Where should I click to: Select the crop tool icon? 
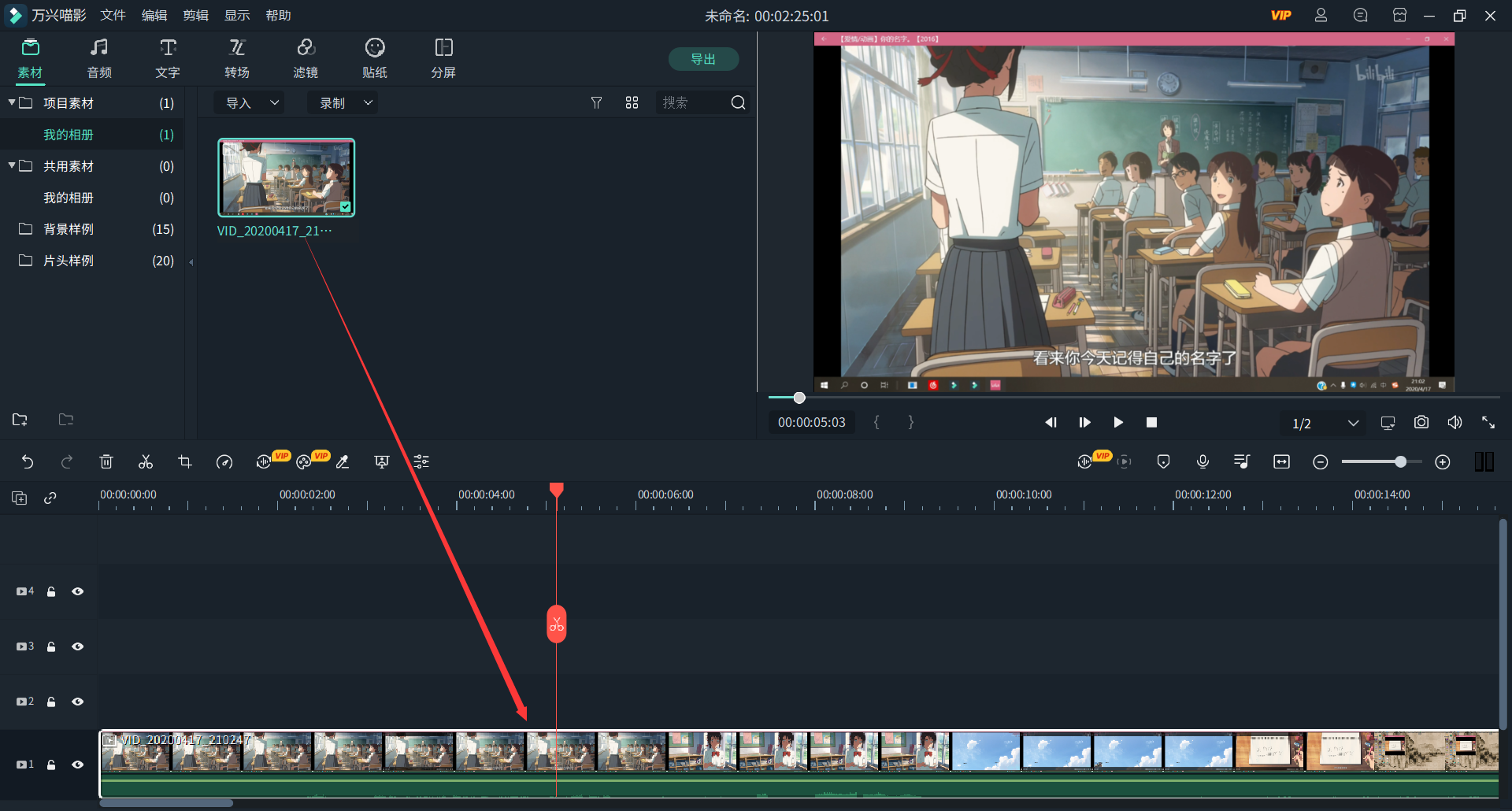click(x=185, y=462)
